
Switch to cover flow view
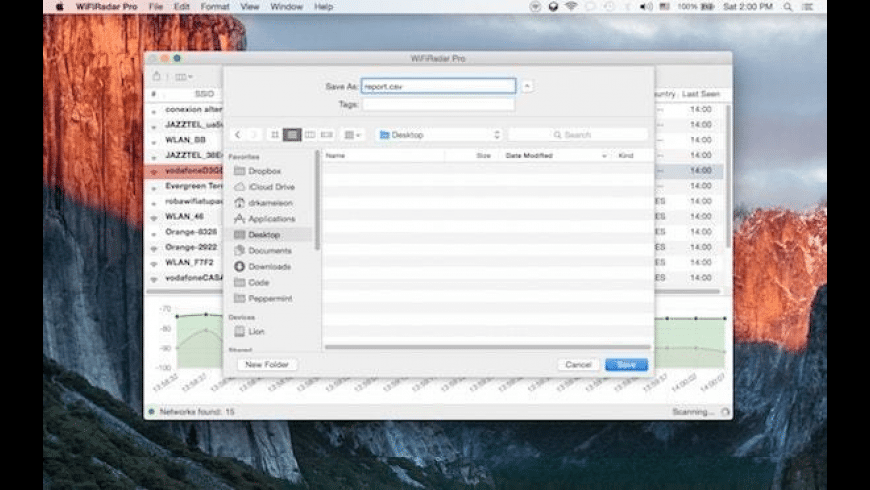(x=326, y=134)
